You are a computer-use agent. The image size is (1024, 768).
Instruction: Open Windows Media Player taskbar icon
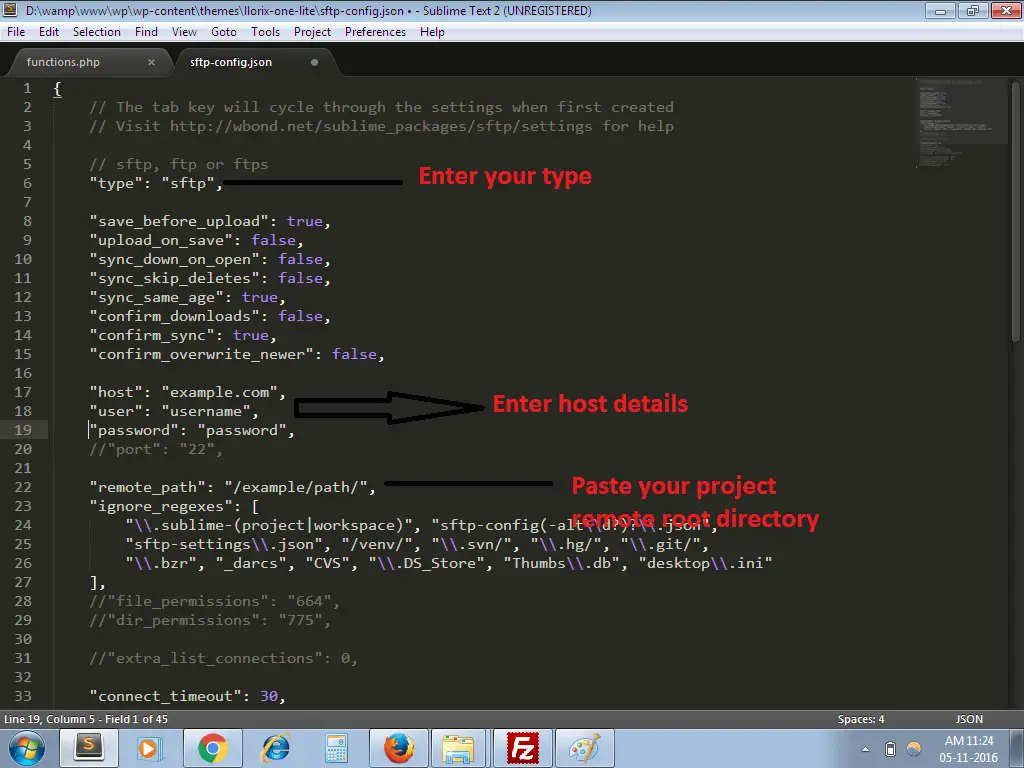pos(150,748)
